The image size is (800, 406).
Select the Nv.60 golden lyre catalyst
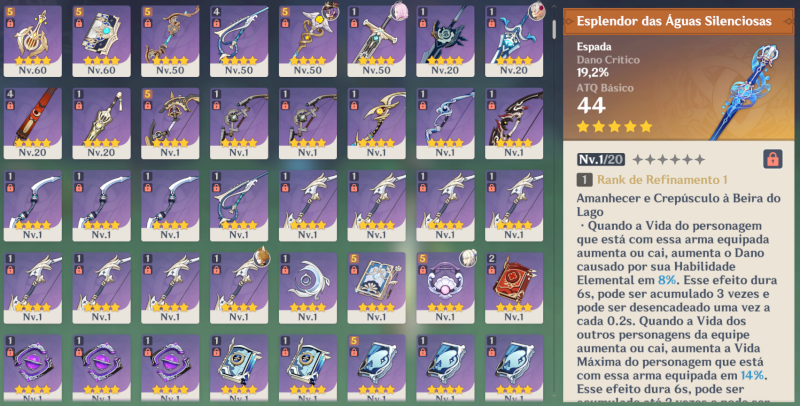(x=33, y=41)
